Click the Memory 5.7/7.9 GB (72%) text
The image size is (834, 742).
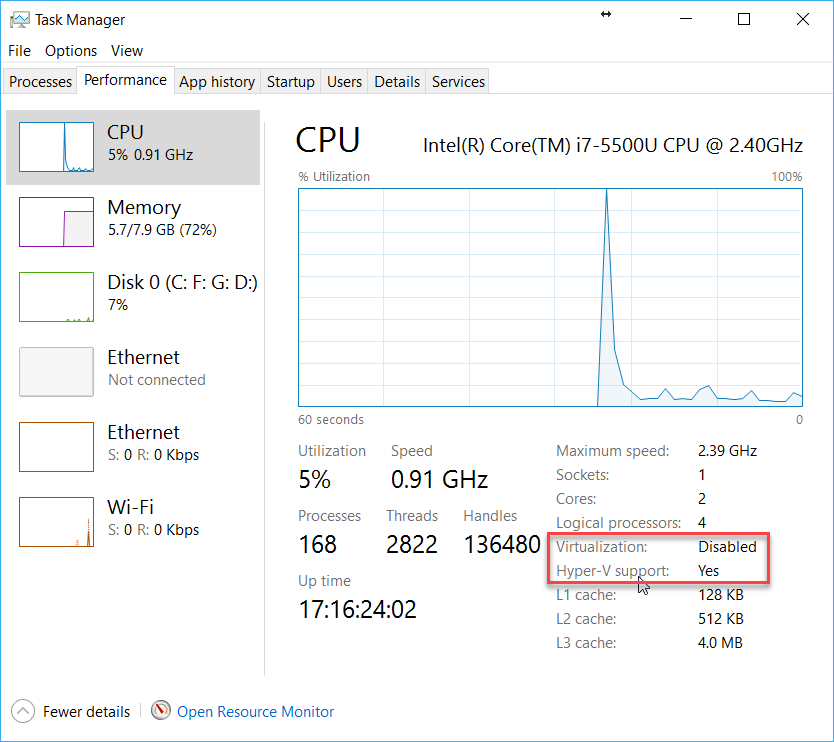pos(162,230)
